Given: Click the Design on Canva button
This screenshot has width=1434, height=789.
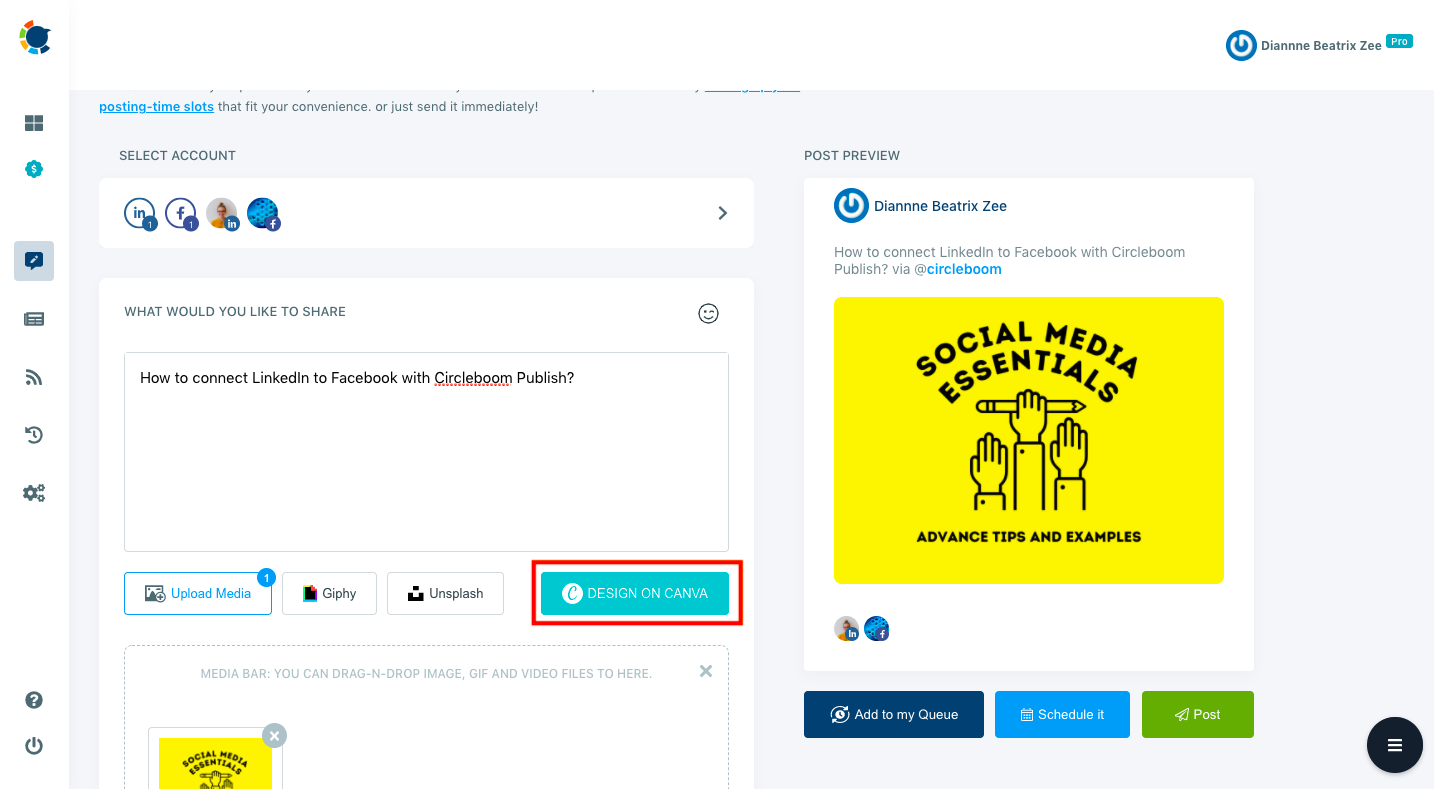Looking at the screenshot, I should click(x=635, y=593).
